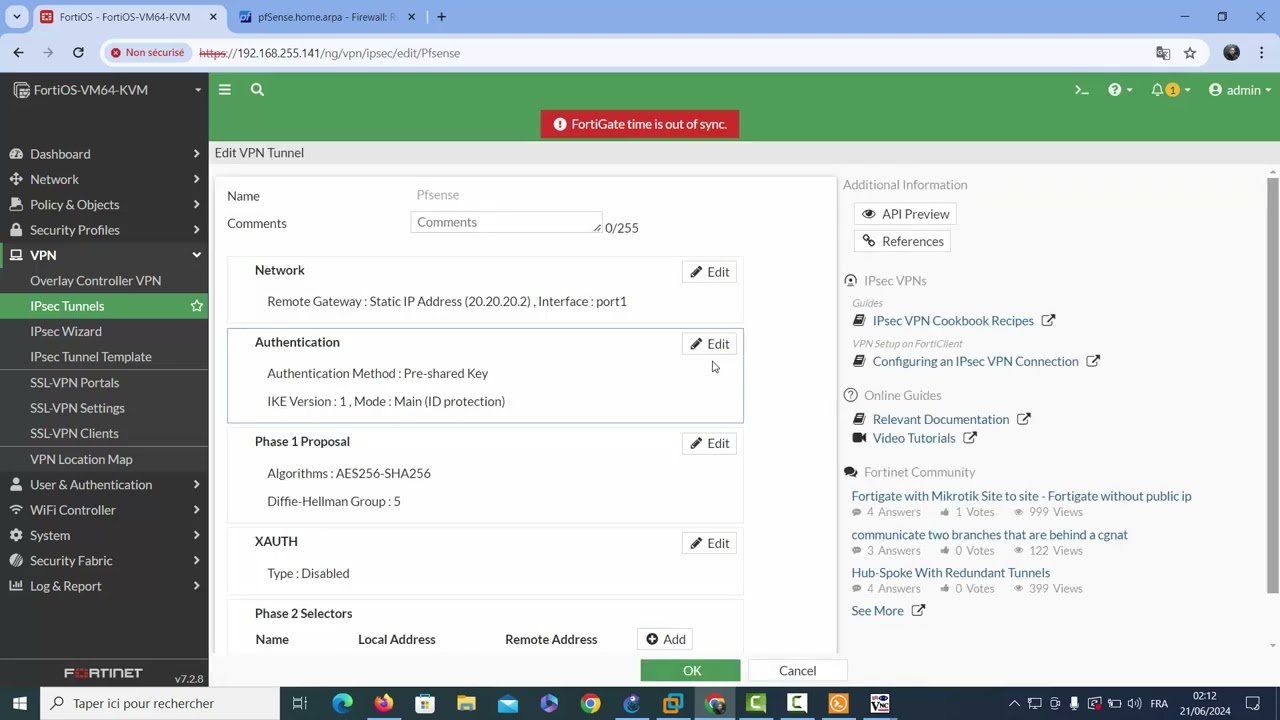Open Hub-Spoke With Redundant Tunnels post
1280x720 pixels.
tap(950, 573)
